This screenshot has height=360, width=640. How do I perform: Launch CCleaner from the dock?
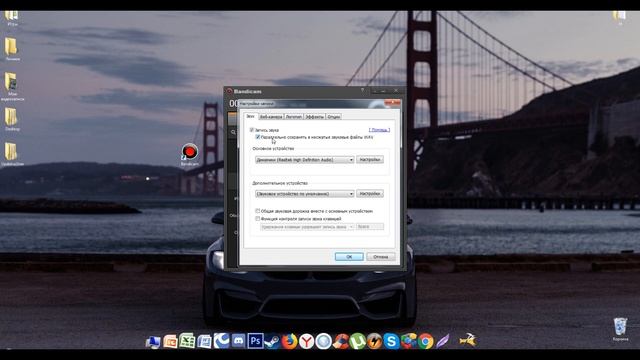tap(340, 341)
